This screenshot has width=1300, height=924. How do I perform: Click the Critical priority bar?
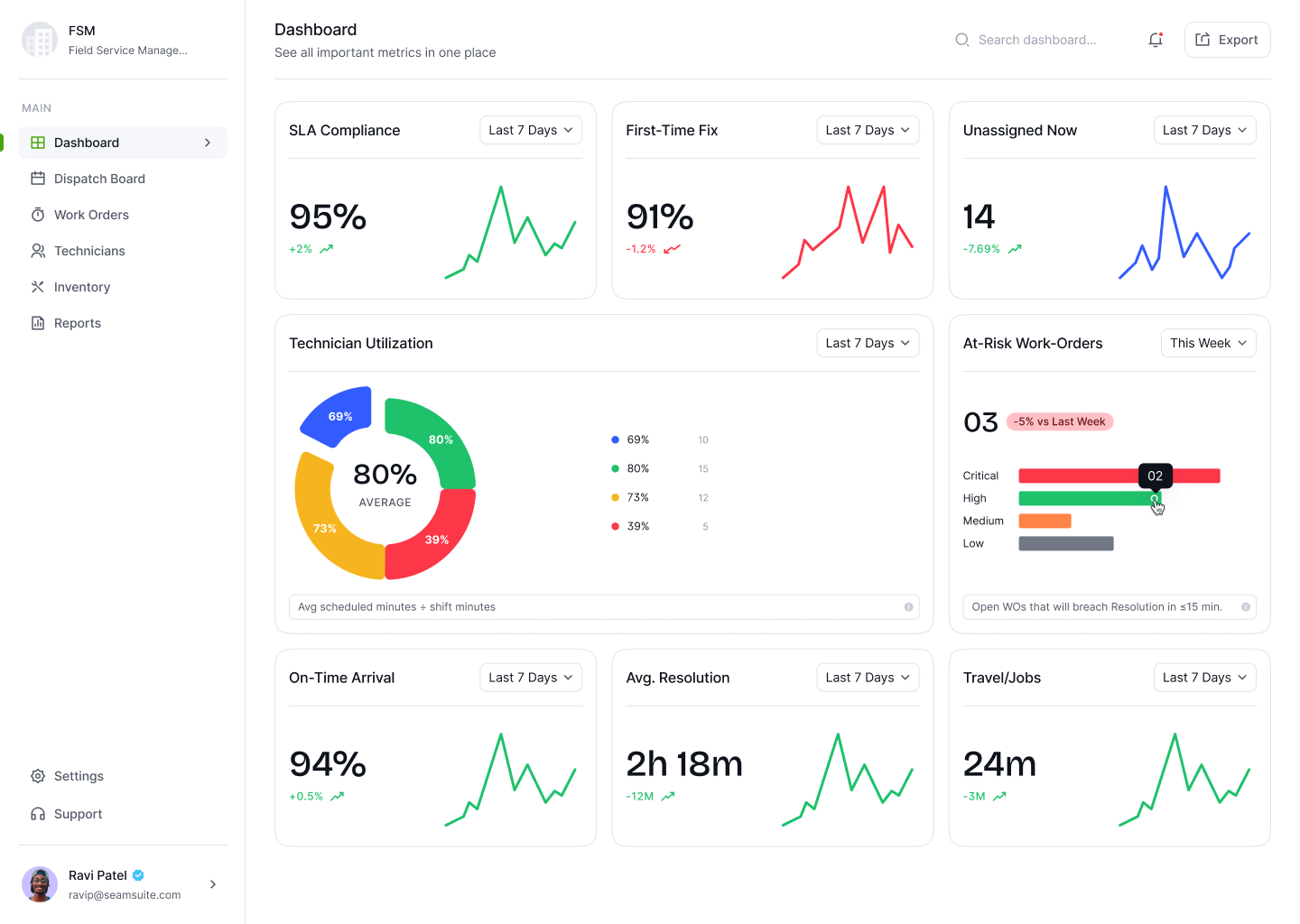[1119, 476]
